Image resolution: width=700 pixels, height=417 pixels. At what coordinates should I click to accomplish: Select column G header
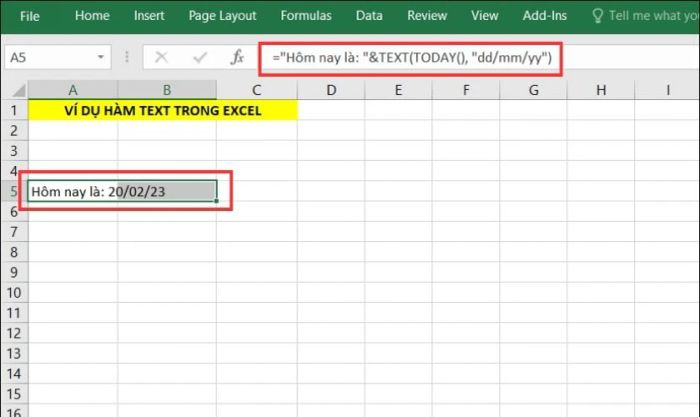533,90
